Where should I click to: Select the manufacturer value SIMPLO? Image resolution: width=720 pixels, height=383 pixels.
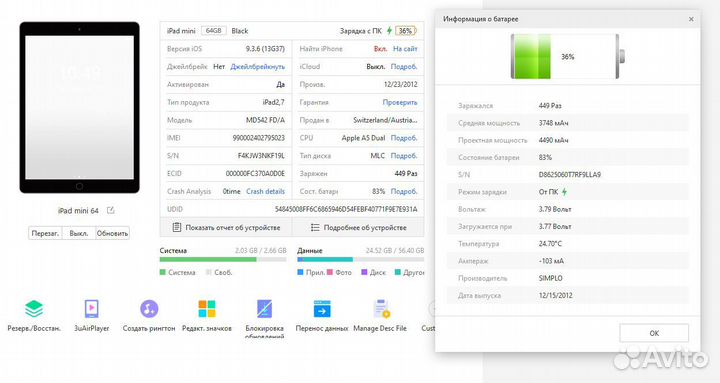pyautogui.click(x=551, y=278)
